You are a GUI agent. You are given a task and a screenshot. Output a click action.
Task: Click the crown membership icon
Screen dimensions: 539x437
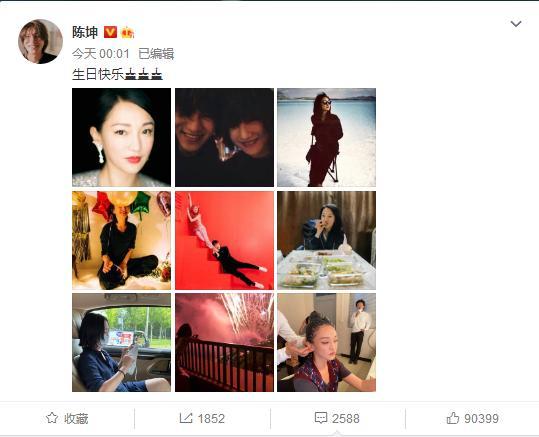128,33
